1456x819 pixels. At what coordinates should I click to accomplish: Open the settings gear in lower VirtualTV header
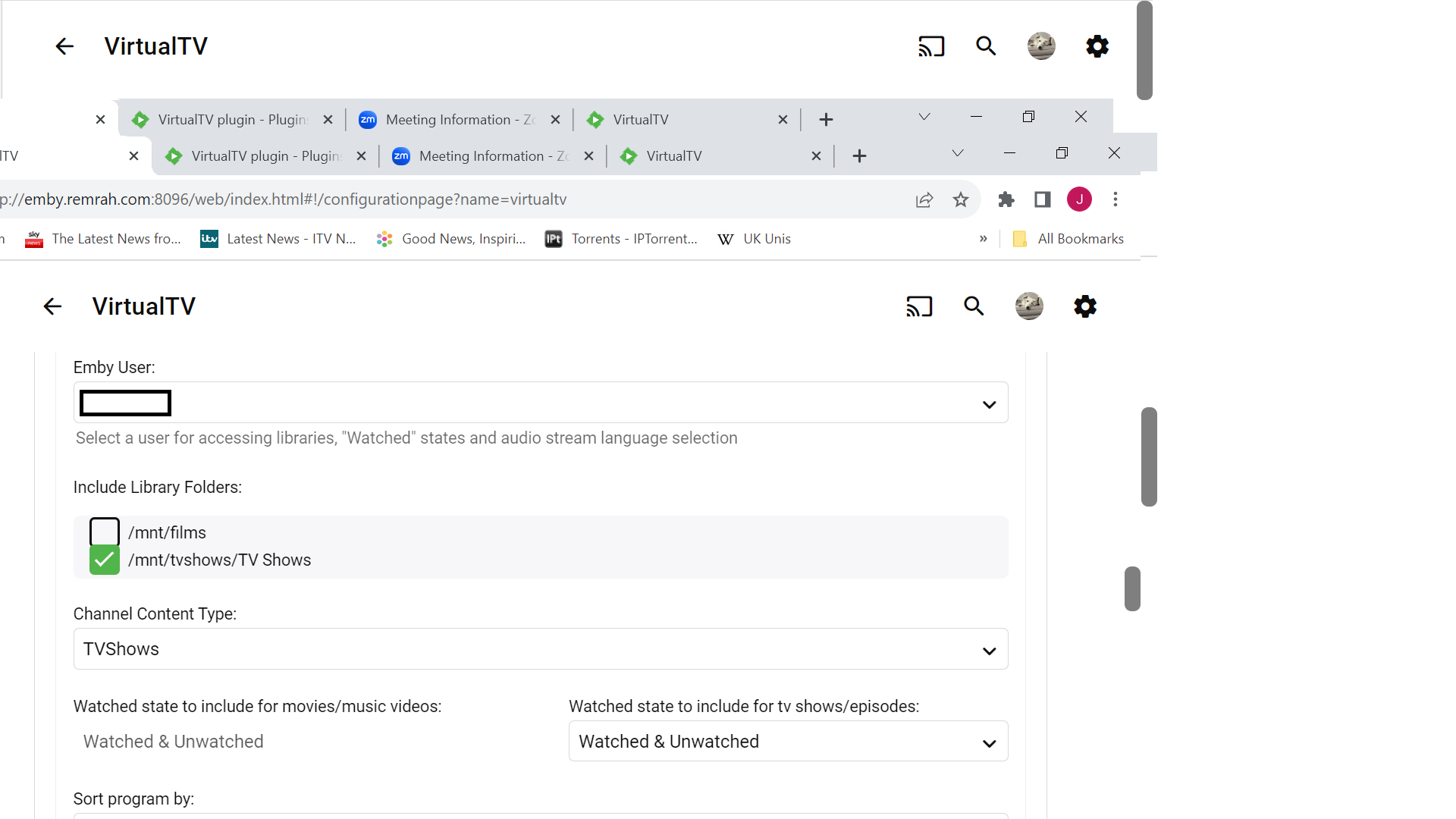1085,306
